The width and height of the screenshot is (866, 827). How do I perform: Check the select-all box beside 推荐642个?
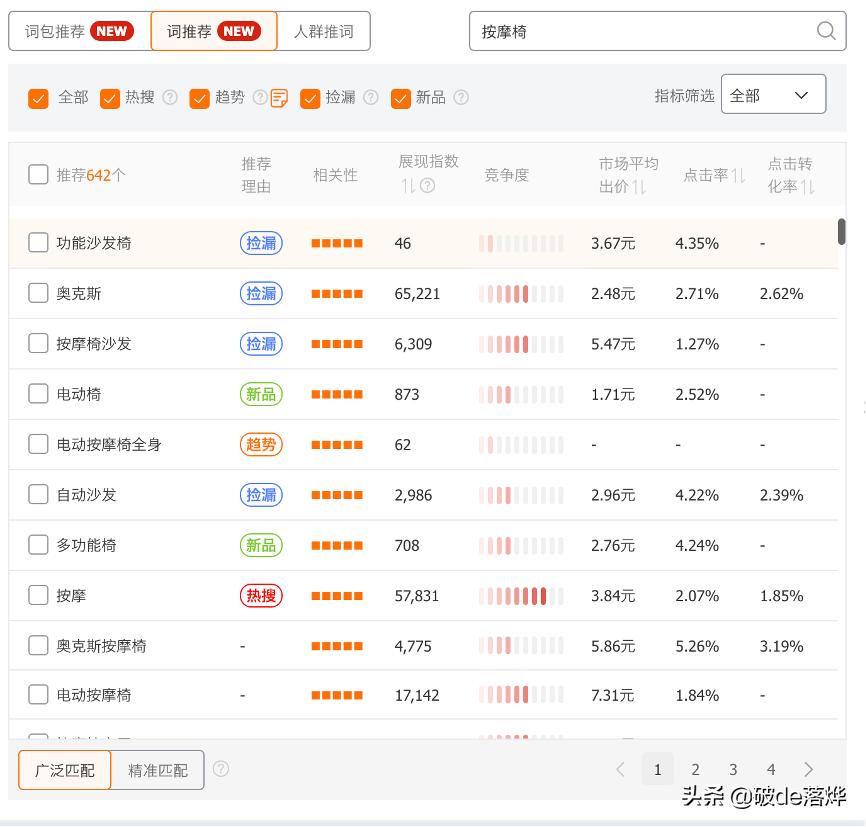coord(38,173)
